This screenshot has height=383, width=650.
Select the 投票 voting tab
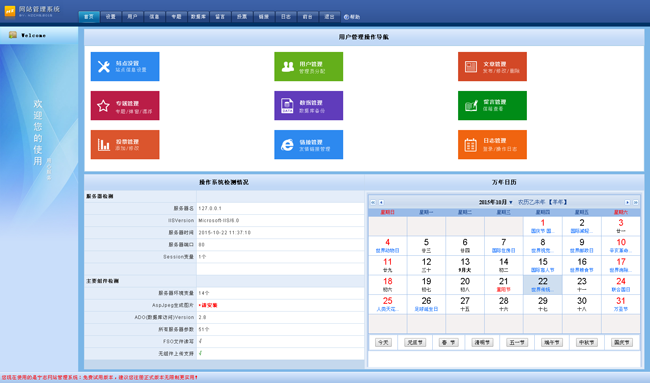tap(242, 17)
